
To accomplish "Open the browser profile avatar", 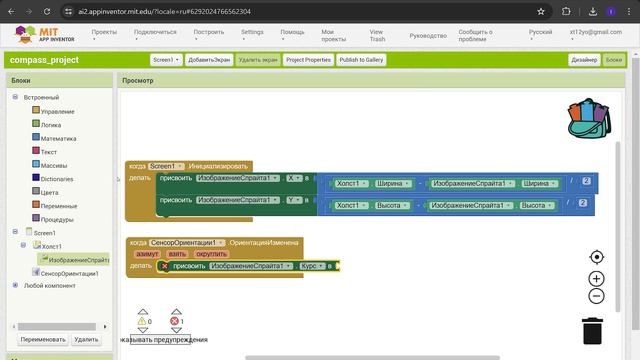I will [x=611, y=11].
